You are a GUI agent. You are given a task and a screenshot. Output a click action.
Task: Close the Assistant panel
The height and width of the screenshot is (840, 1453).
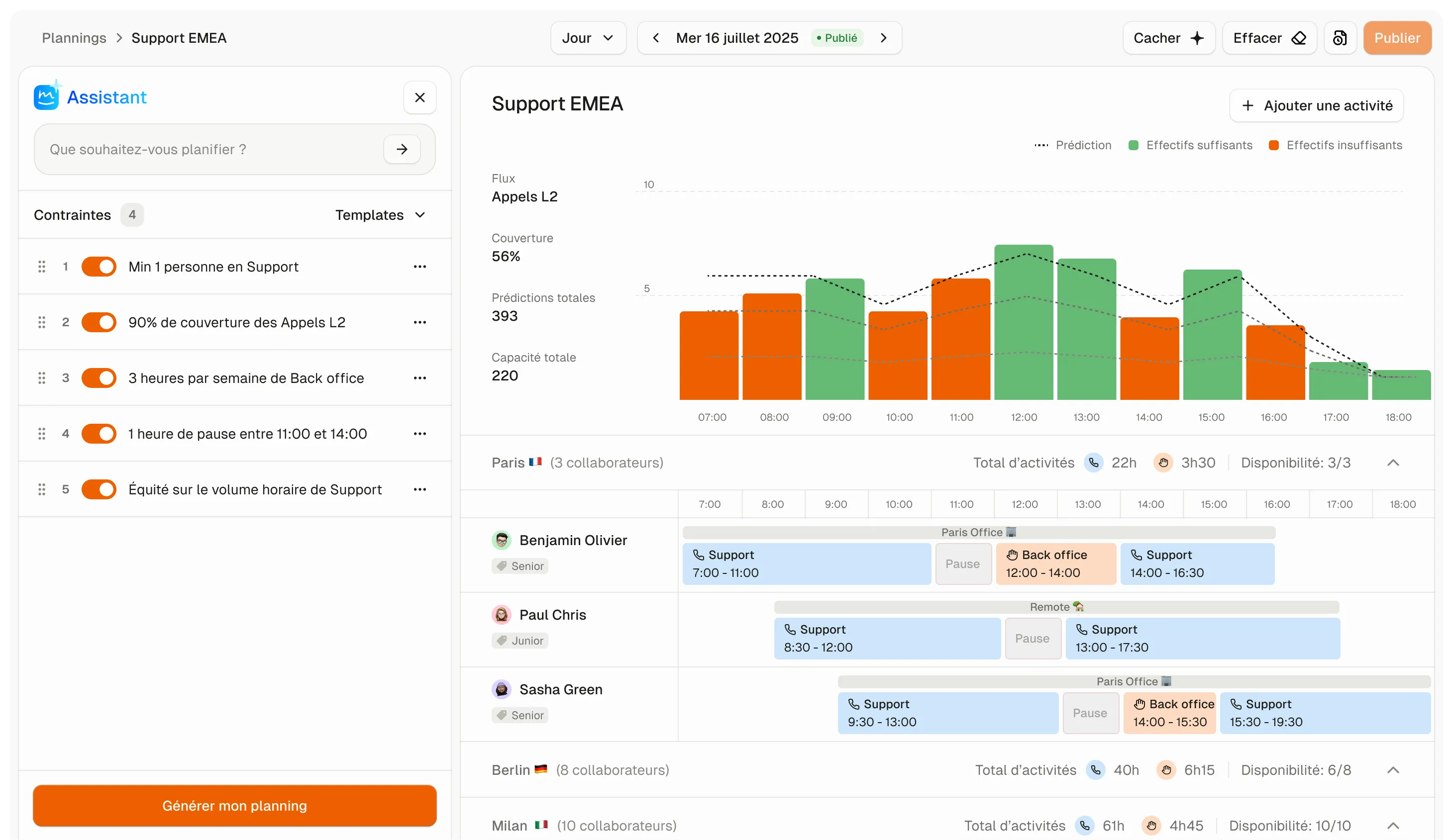(420, 97)
